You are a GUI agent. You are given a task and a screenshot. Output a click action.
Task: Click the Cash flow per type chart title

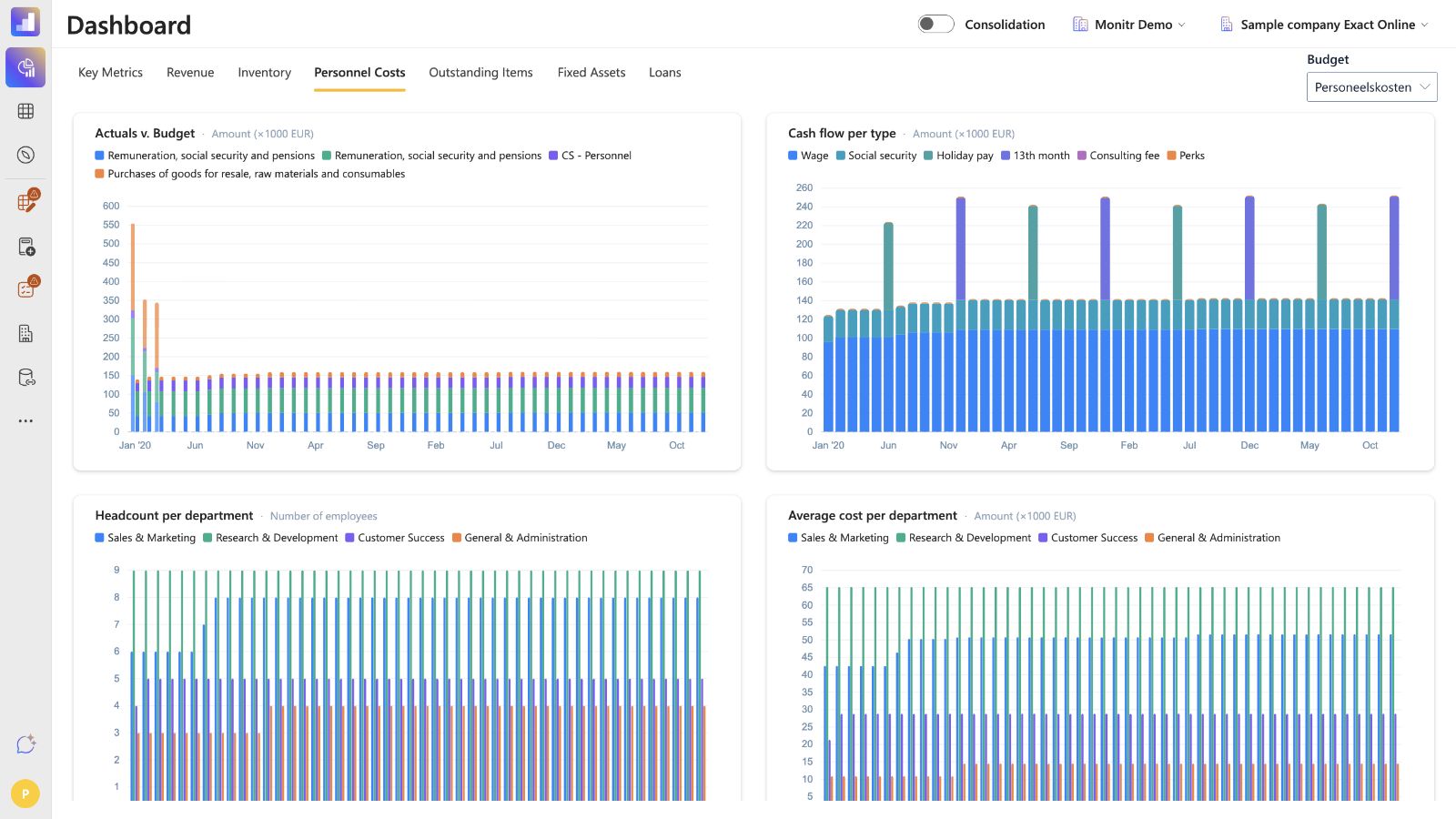click(842, 134)
